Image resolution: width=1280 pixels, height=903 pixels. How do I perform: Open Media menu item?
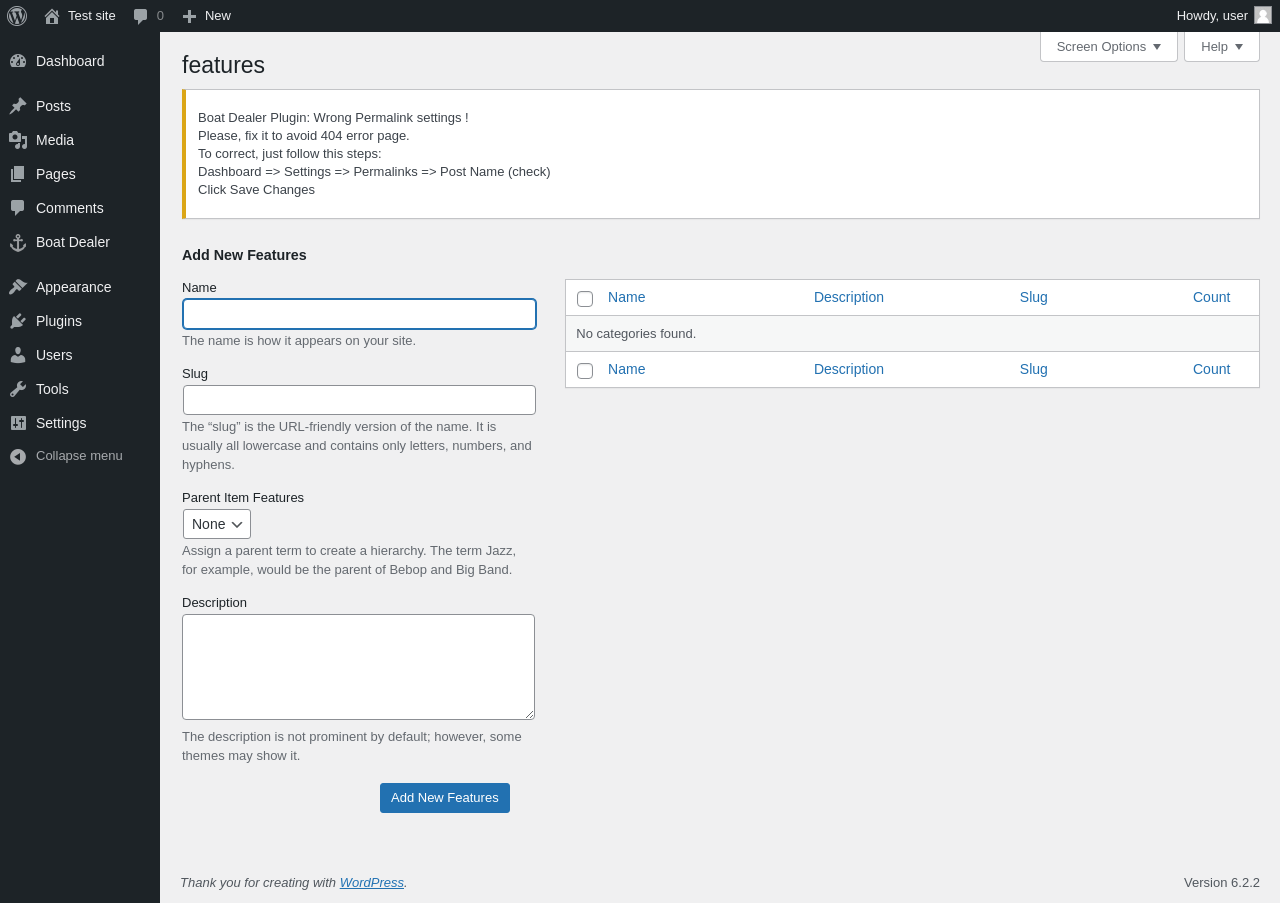tap(80, 140)
